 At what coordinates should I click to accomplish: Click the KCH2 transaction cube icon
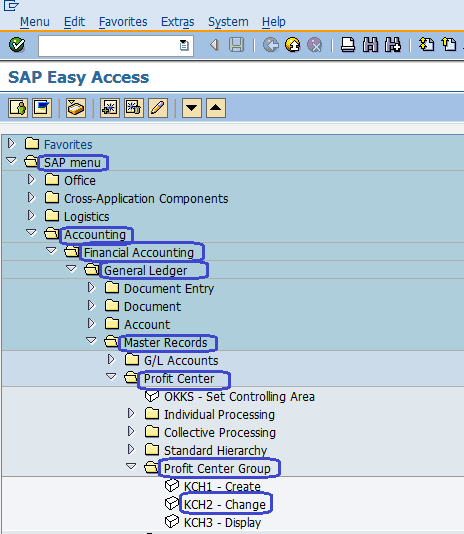(172, 504)
